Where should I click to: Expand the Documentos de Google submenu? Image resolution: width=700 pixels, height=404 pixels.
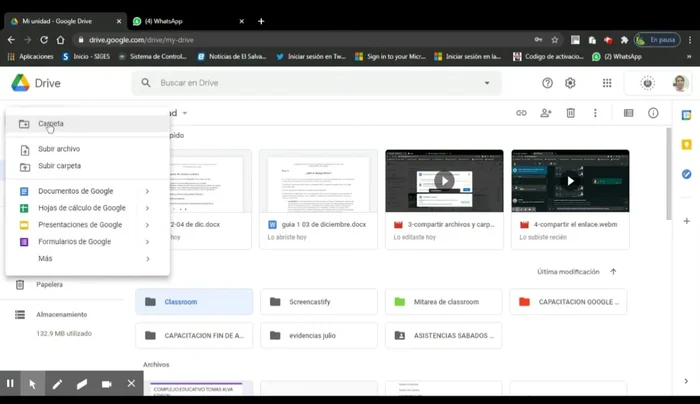(x=147, y=191)
